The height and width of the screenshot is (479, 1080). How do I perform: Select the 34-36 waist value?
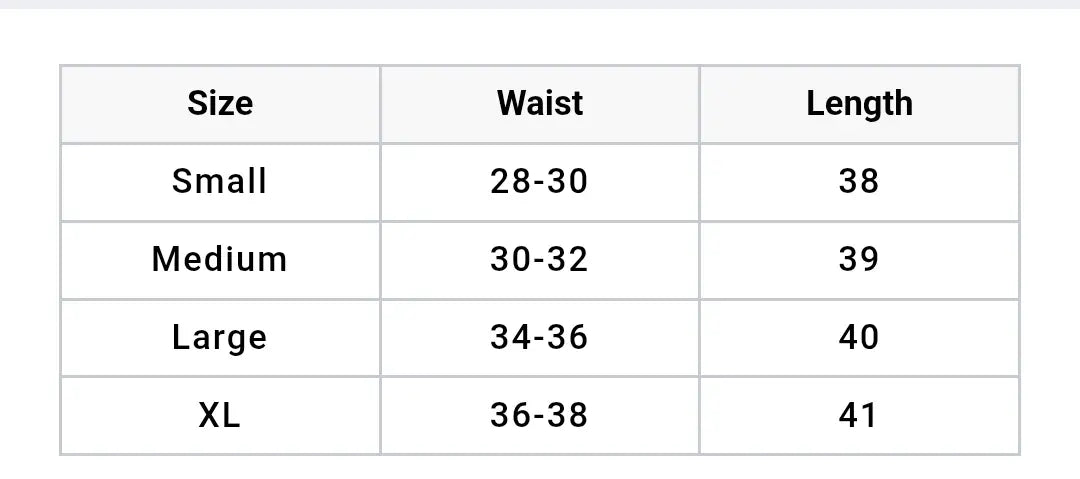click(539, 338)
